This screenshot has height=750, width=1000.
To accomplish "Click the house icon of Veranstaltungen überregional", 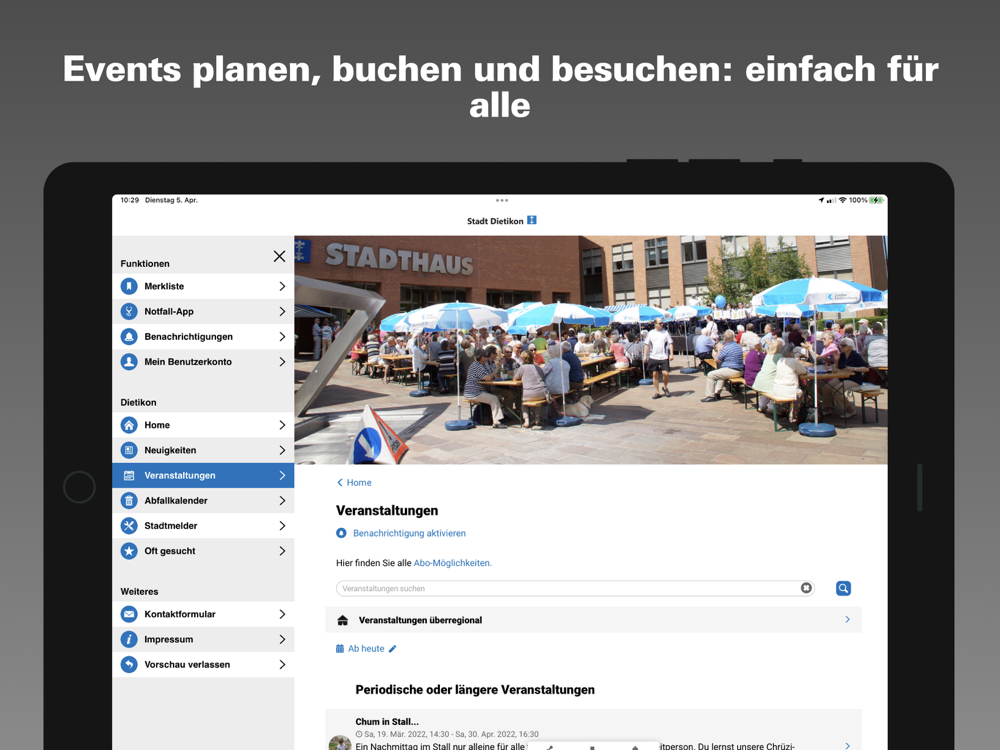I will (x=342, y=620).
